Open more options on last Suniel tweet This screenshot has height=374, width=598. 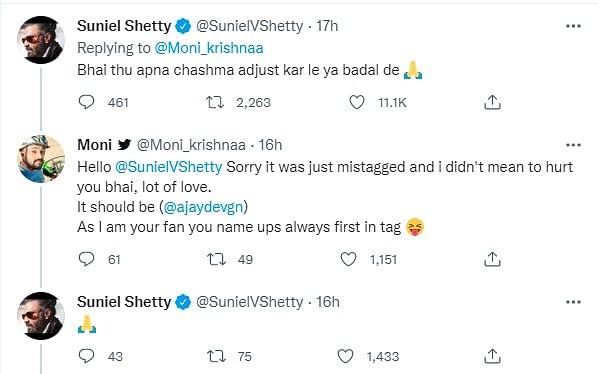(x=573, y=302)
